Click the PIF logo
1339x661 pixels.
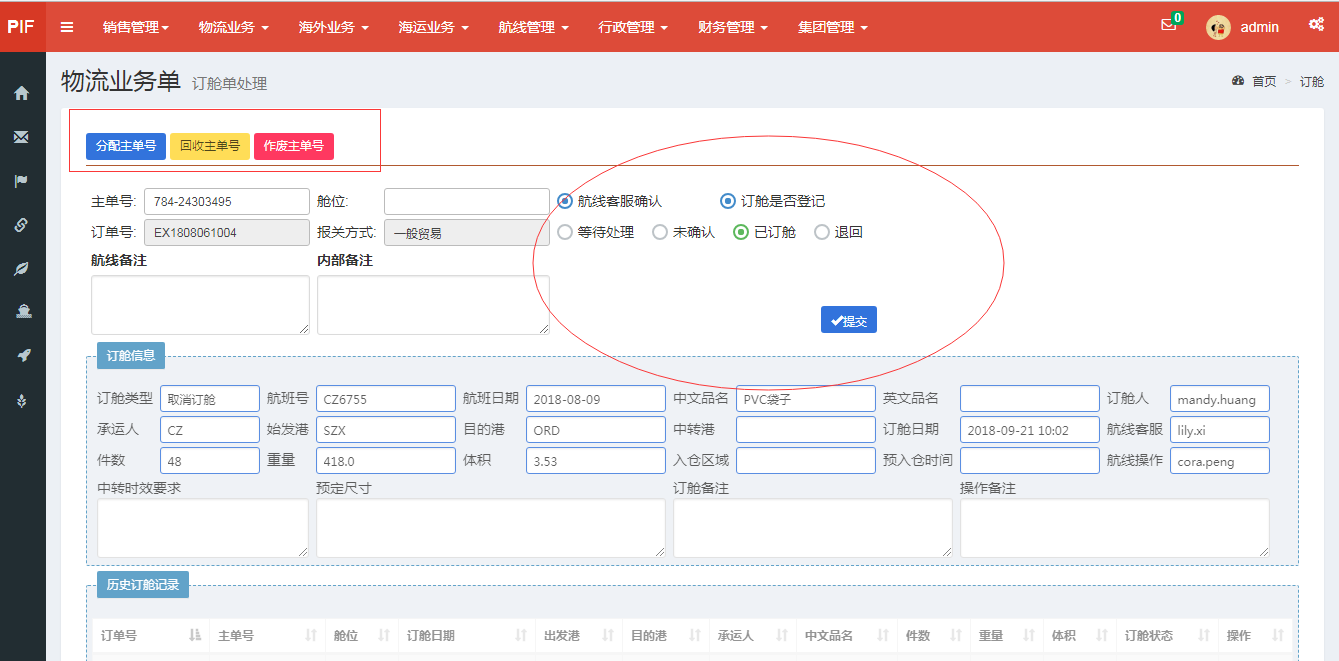(x=21, y=27)
